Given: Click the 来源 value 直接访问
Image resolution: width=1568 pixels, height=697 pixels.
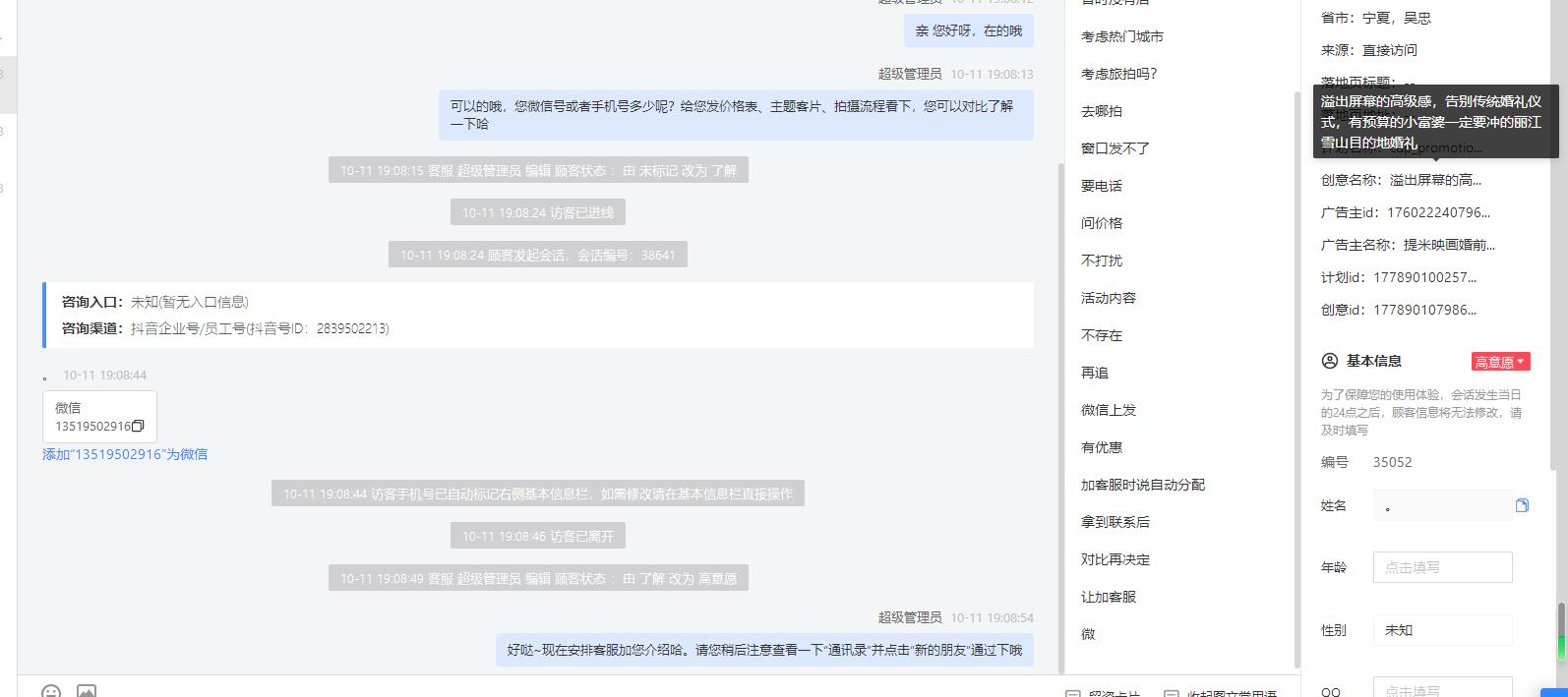Looking at the screenshot, I should tap(1390, 50).
